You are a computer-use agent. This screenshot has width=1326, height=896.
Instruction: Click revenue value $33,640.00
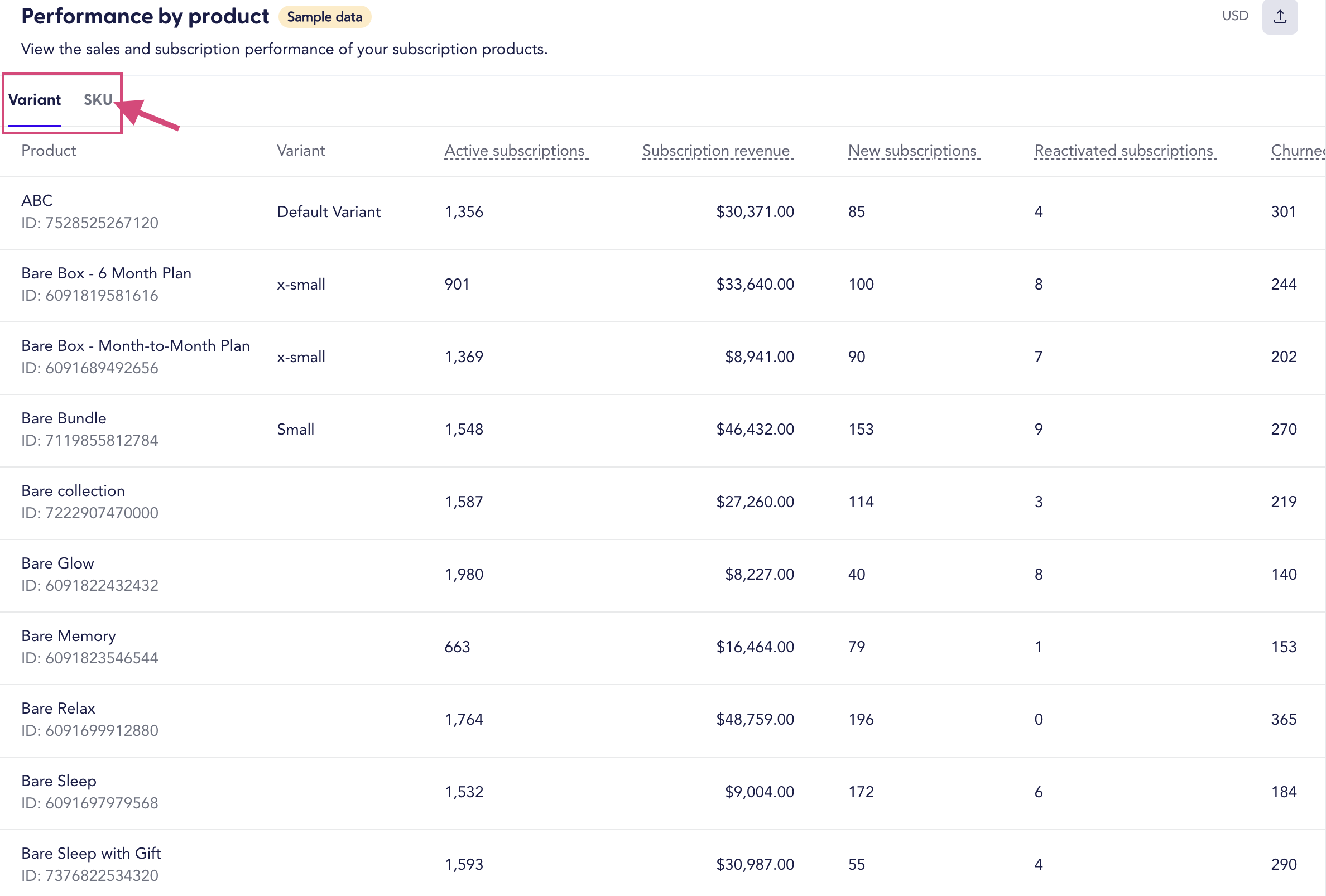[755, 285]
